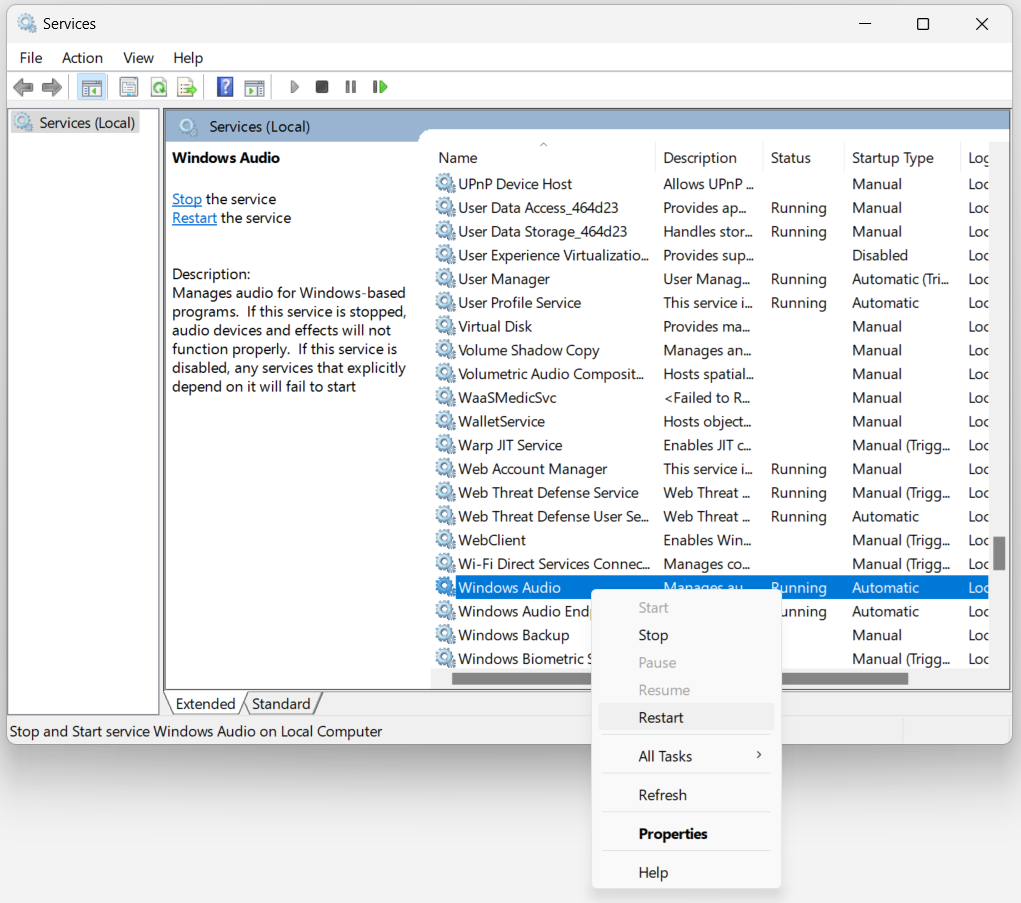Click the Show/Hide Console Tree toolbar icon
The image size is (1021, 903).
(x=92, y=87)
